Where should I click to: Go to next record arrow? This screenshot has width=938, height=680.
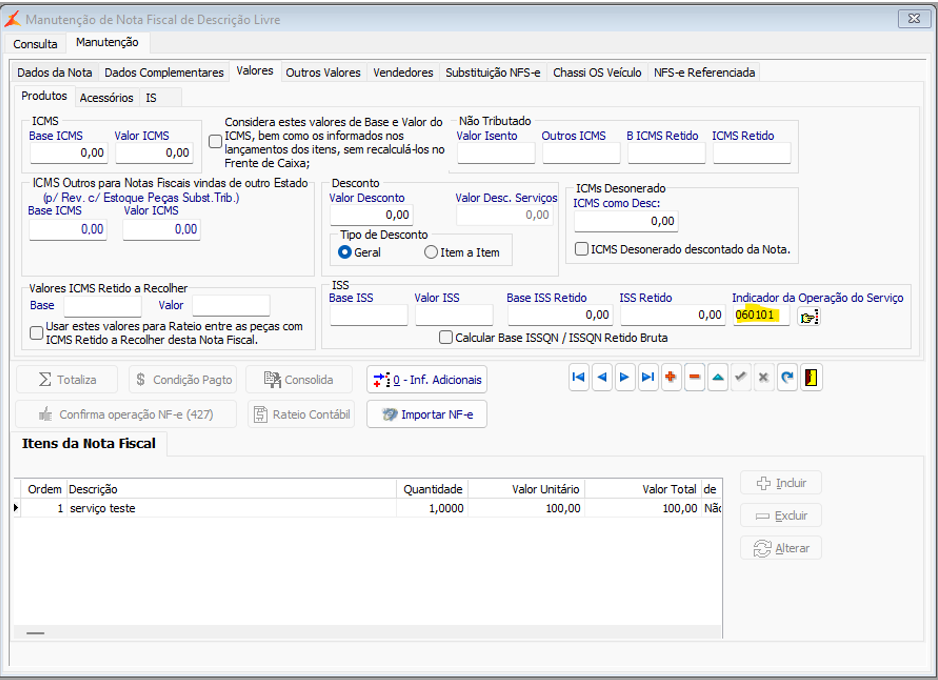click(624, 378)
